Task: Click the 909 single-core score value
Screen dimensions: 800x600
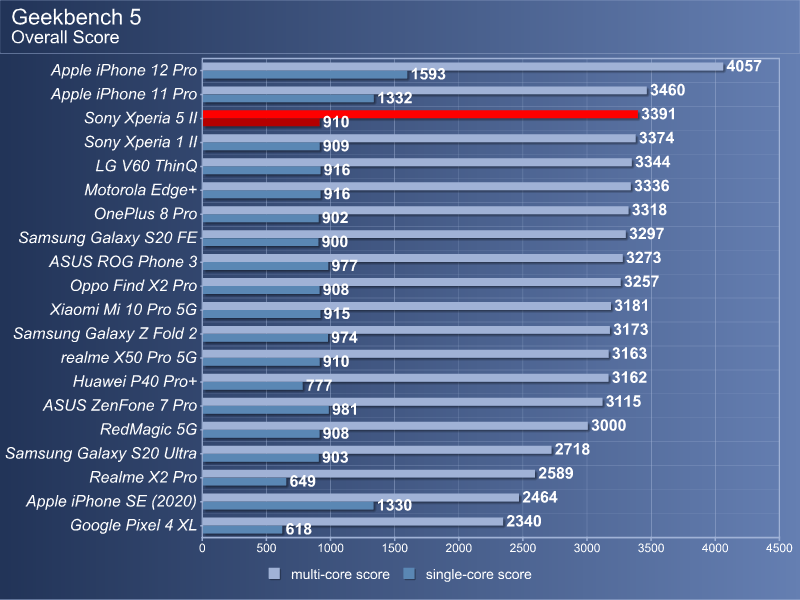Action: point(336,146)
